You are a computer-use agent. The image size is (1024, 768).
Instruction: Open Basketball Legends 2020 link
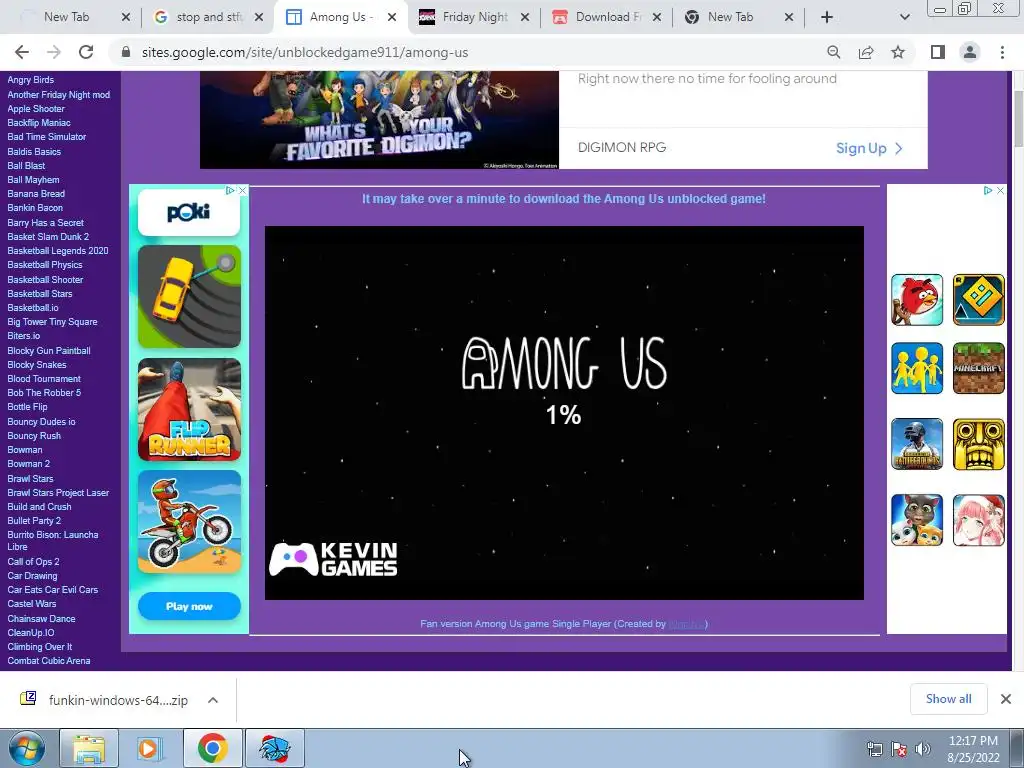pyautogui.click(x=57, y=251)
